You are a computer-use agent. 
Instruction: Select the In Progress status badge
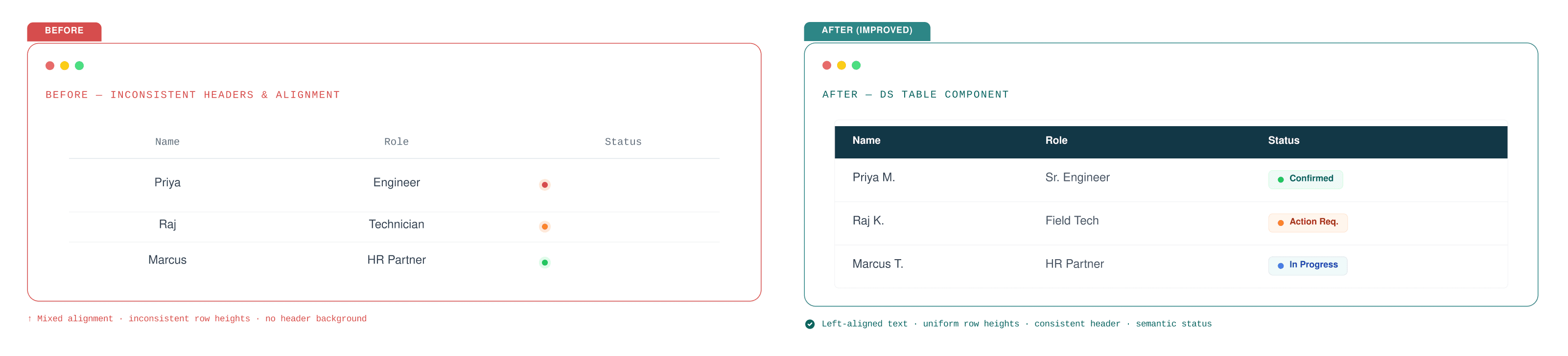click(x=1308, y=266)
